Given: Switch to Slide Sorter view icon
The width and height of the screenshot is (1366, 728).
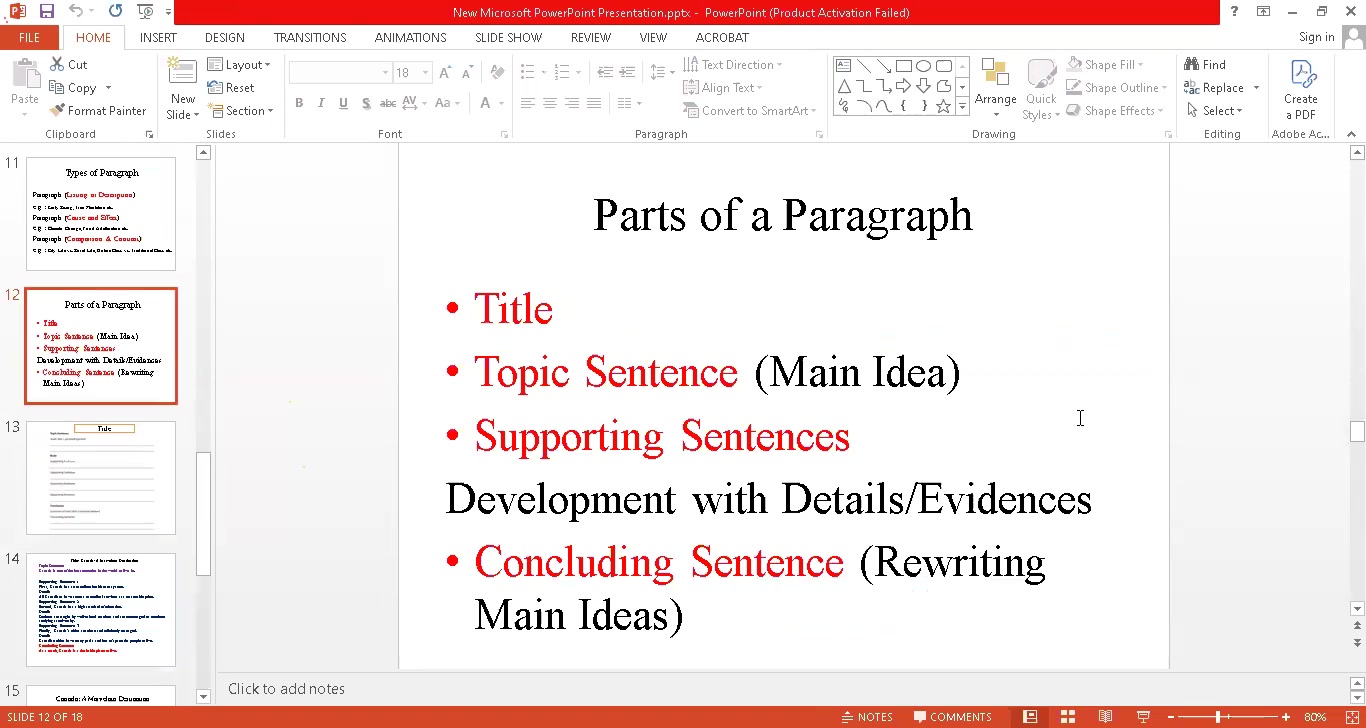Looking at the screenshot, I should pyautogui.click(x=1068, y=717).
